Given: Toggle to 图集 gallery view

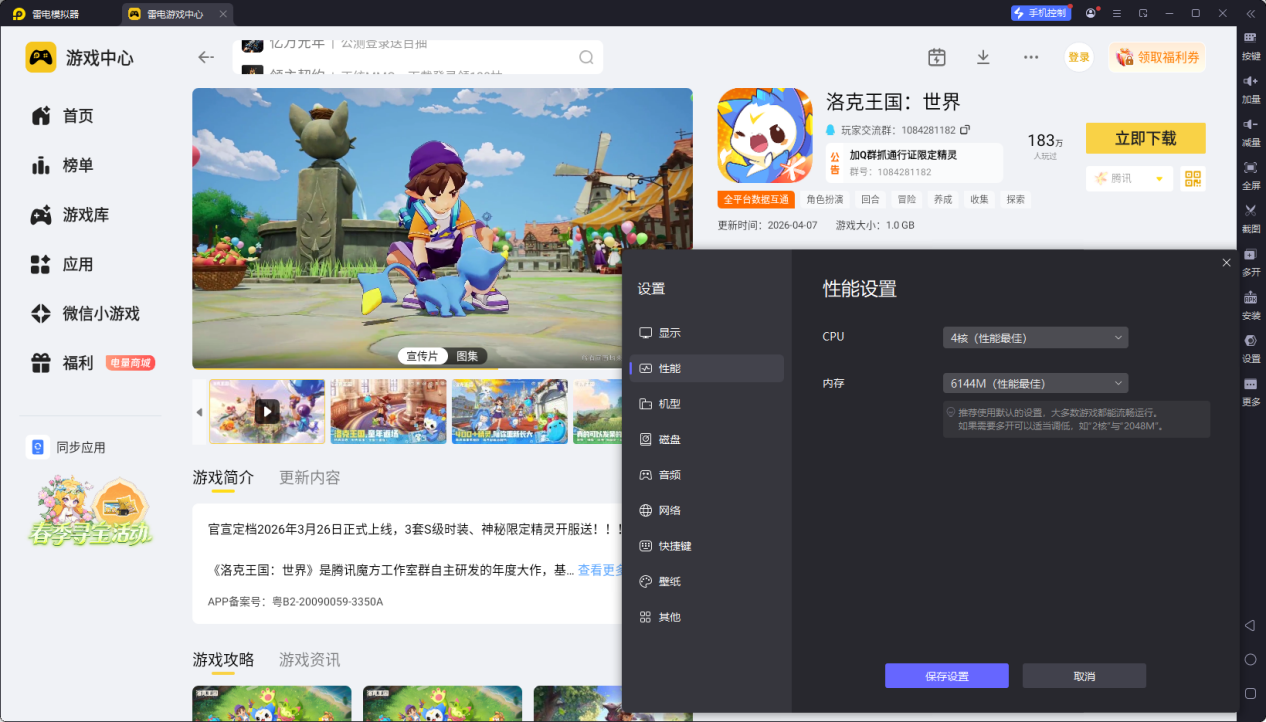Looking at the screenshot, I should (467, 356).
